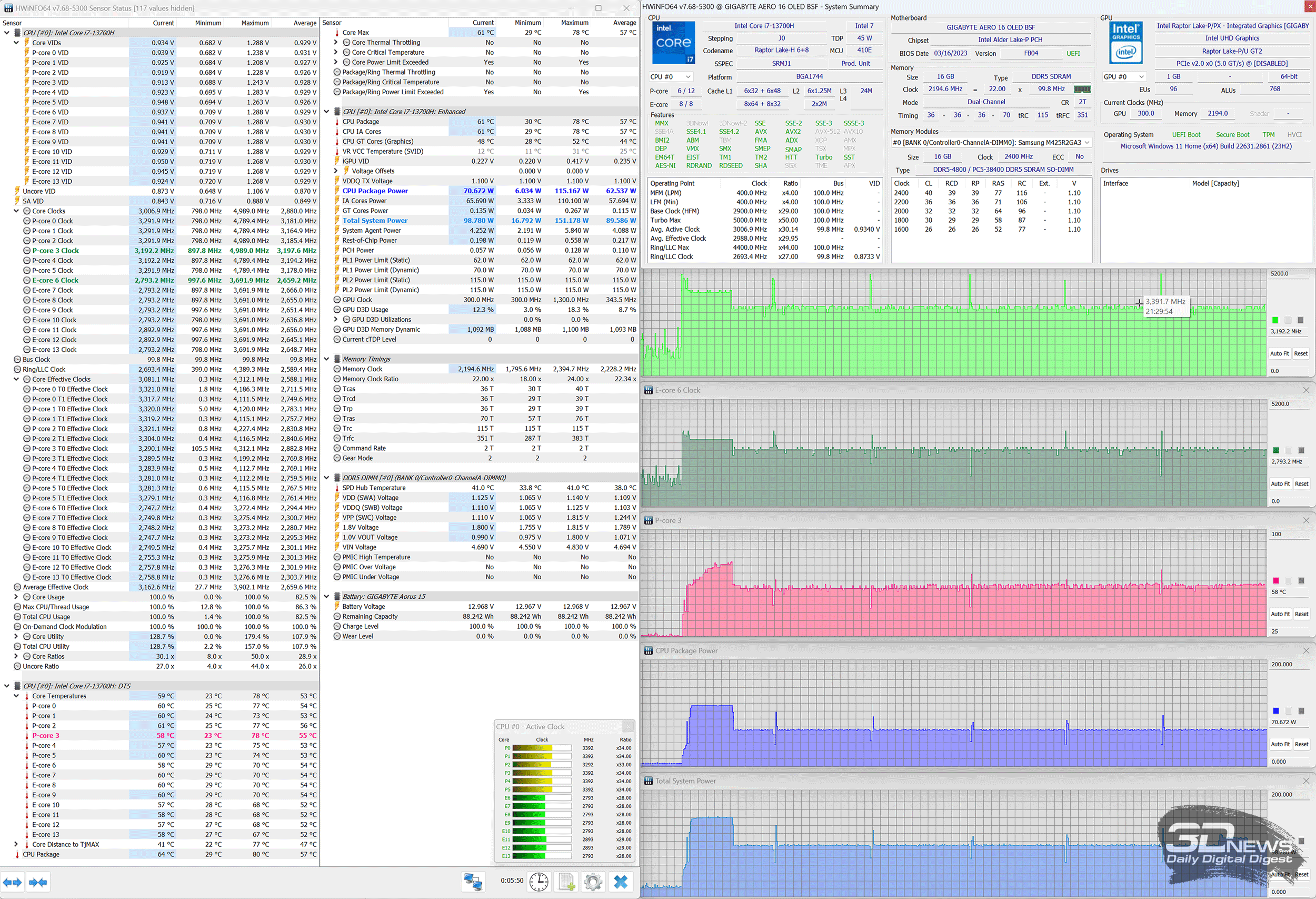
Task: Click Reset on the P-core 3 temperature graph
Action: tap(1301, 614)
